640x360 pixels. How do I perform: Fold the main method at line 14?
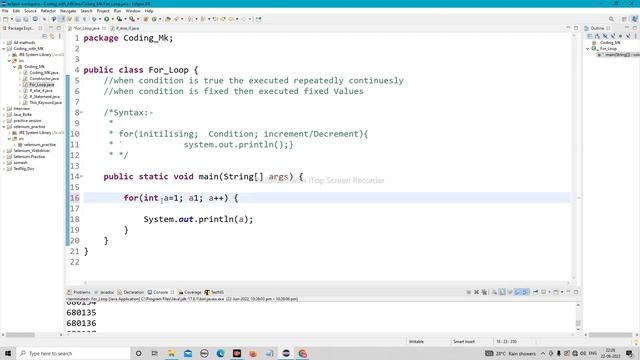click(81, 177)
